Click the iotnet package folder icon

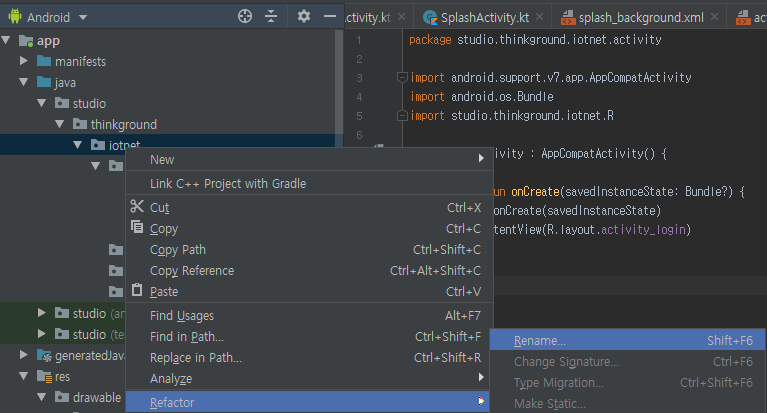[98, 145]
